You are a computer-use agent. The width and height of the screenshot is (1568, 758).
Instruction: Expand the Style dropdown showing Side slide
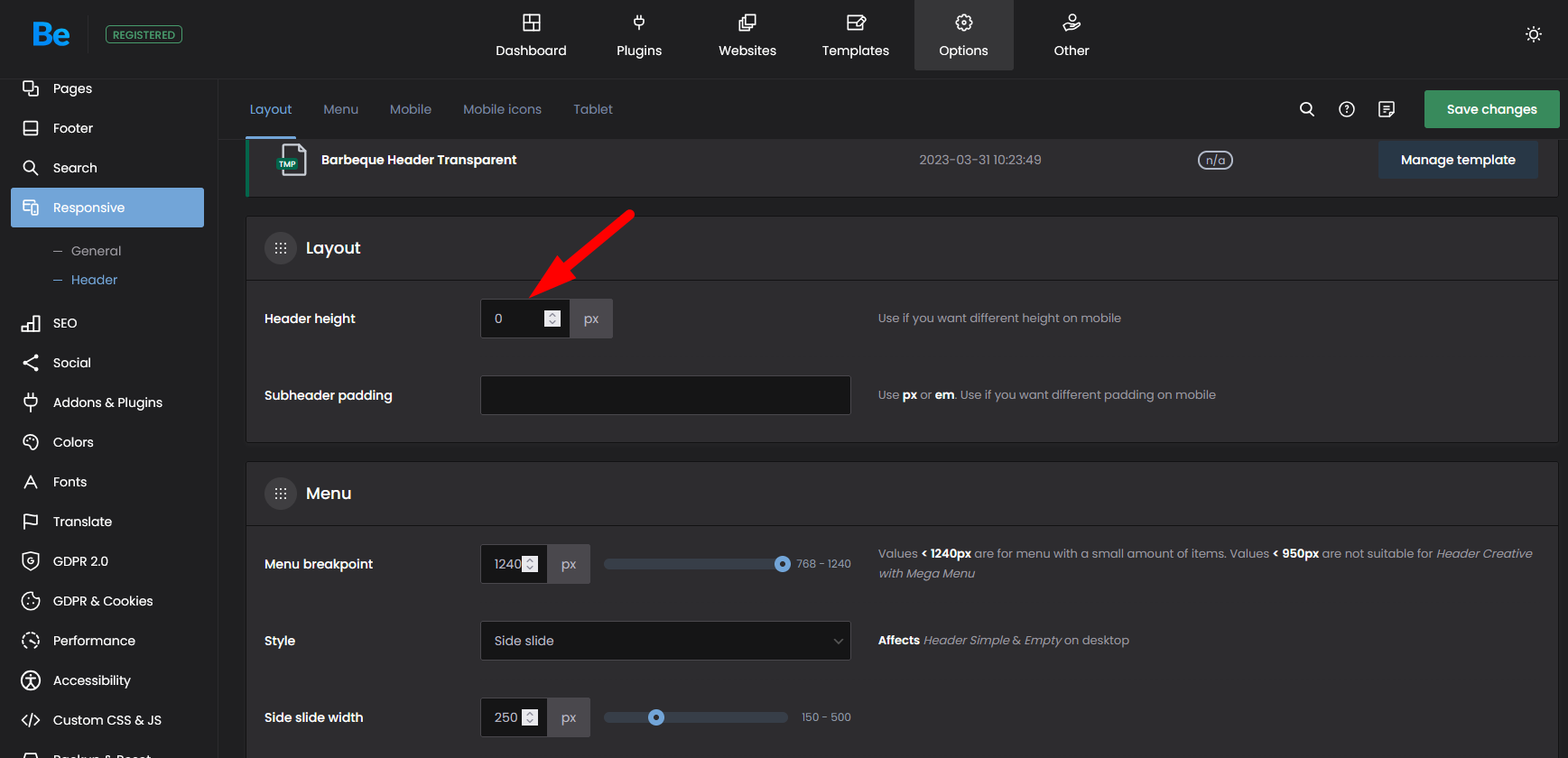[x=665, y=641]
